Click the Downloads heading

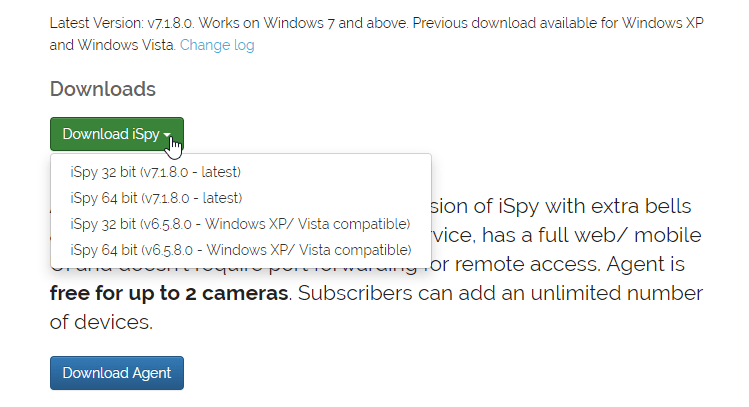103,89
